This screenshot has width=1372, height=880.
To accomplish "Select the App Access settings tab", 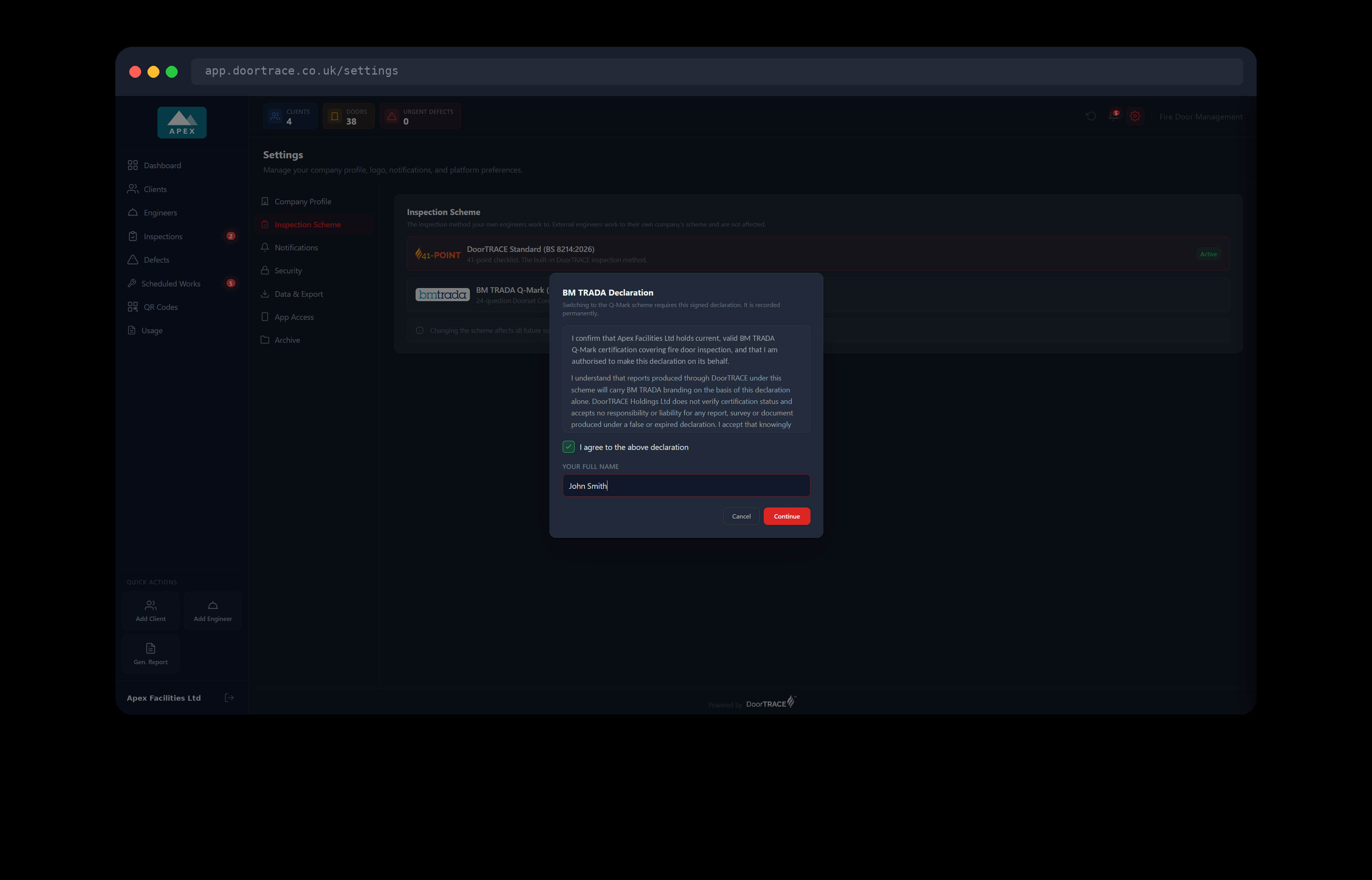I will pyautogui.click(x=314, y=317).
